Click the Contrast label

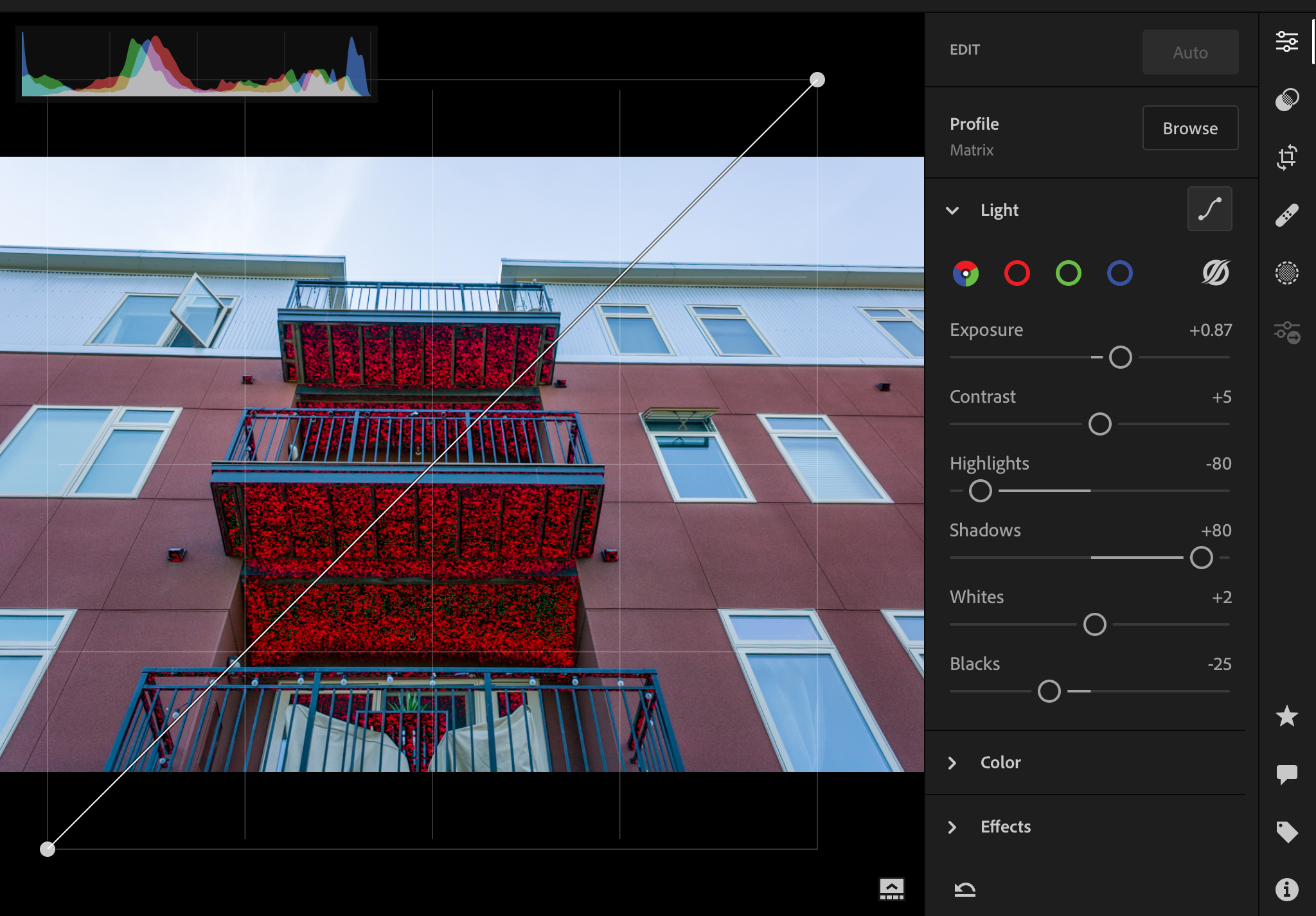(983, 396)
